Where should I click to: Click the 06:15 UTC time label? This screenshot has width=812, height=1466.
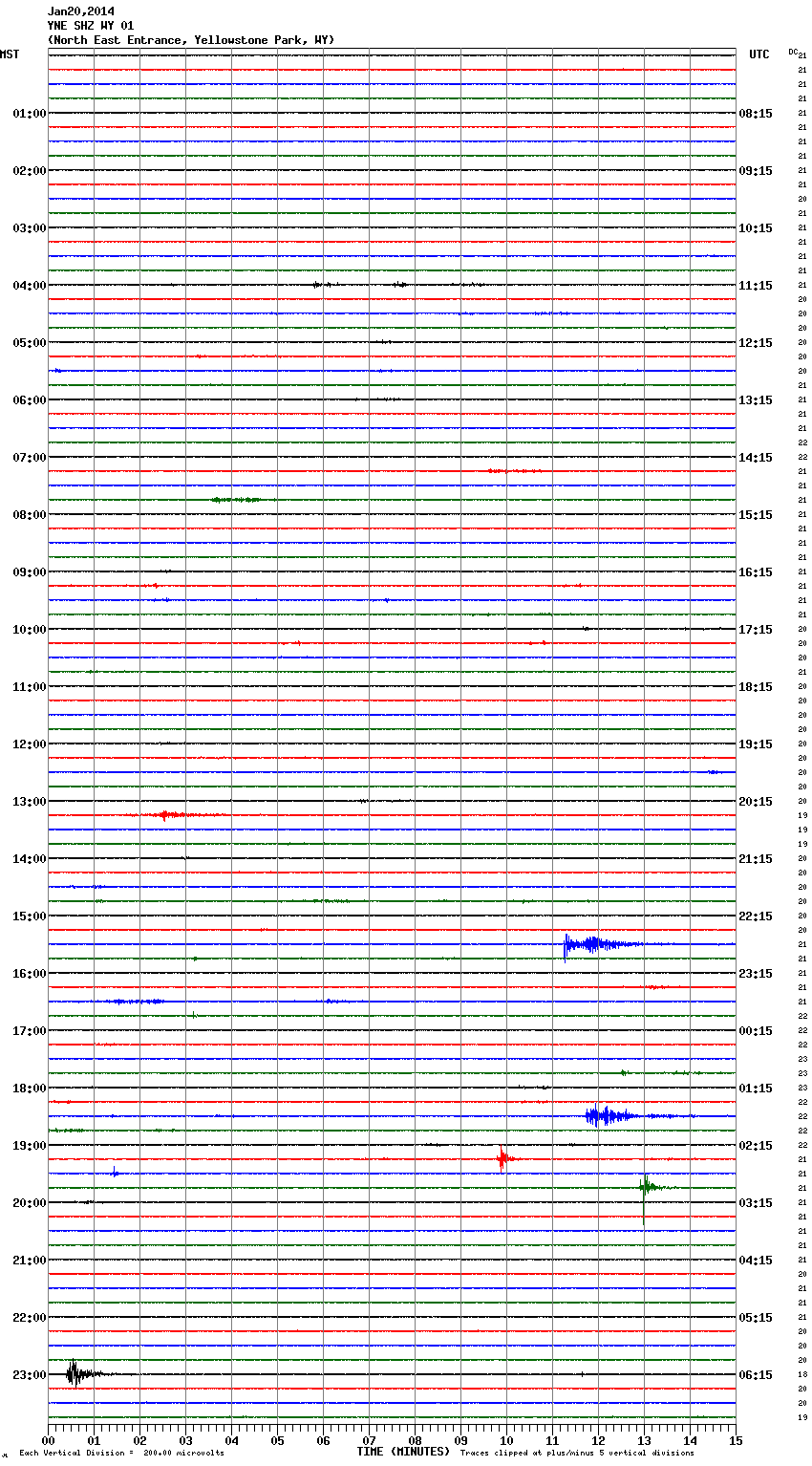click(x=756, y=1375)
